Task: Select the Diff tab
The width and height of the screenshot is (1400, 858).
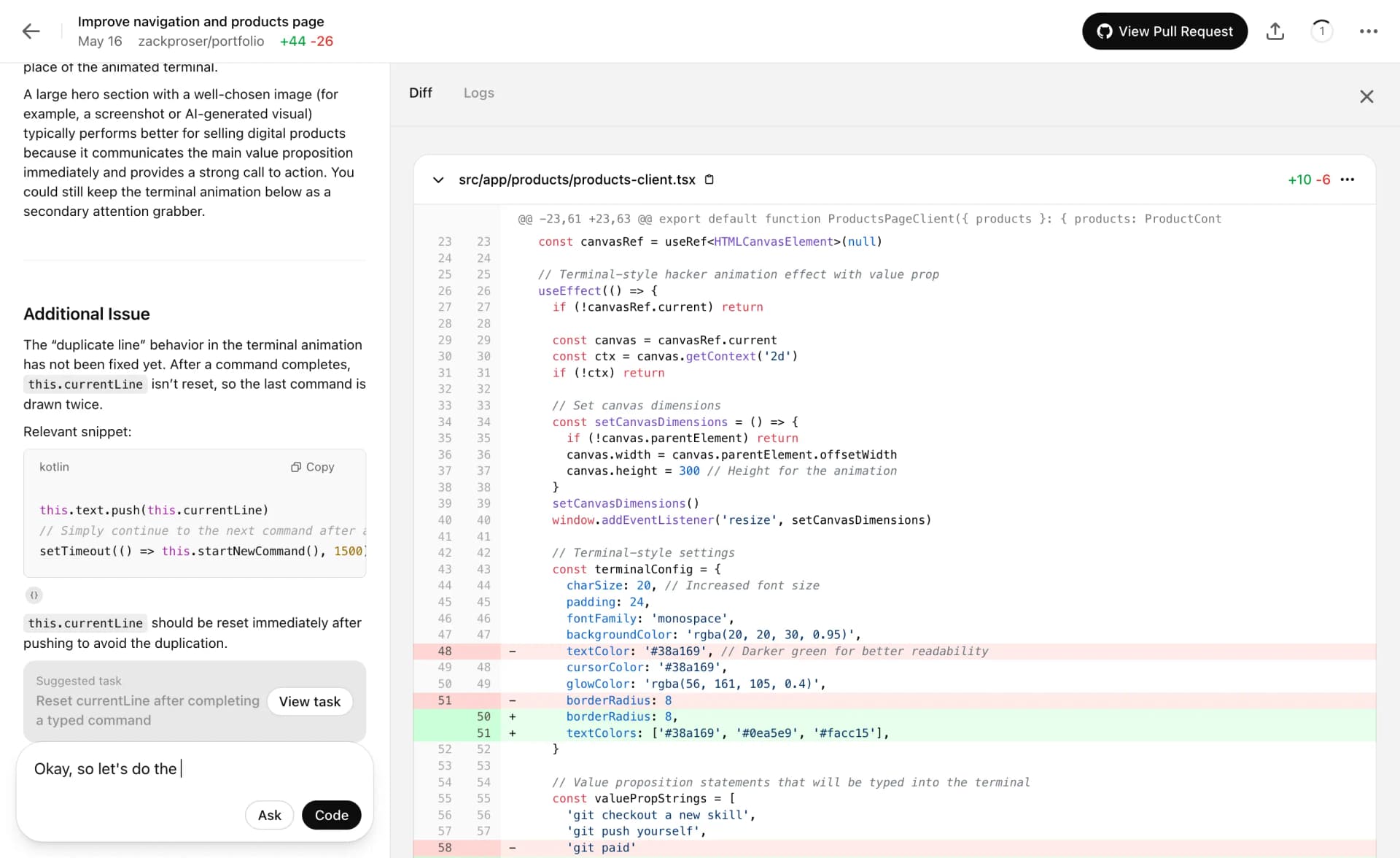Action: tap(421, 93)
